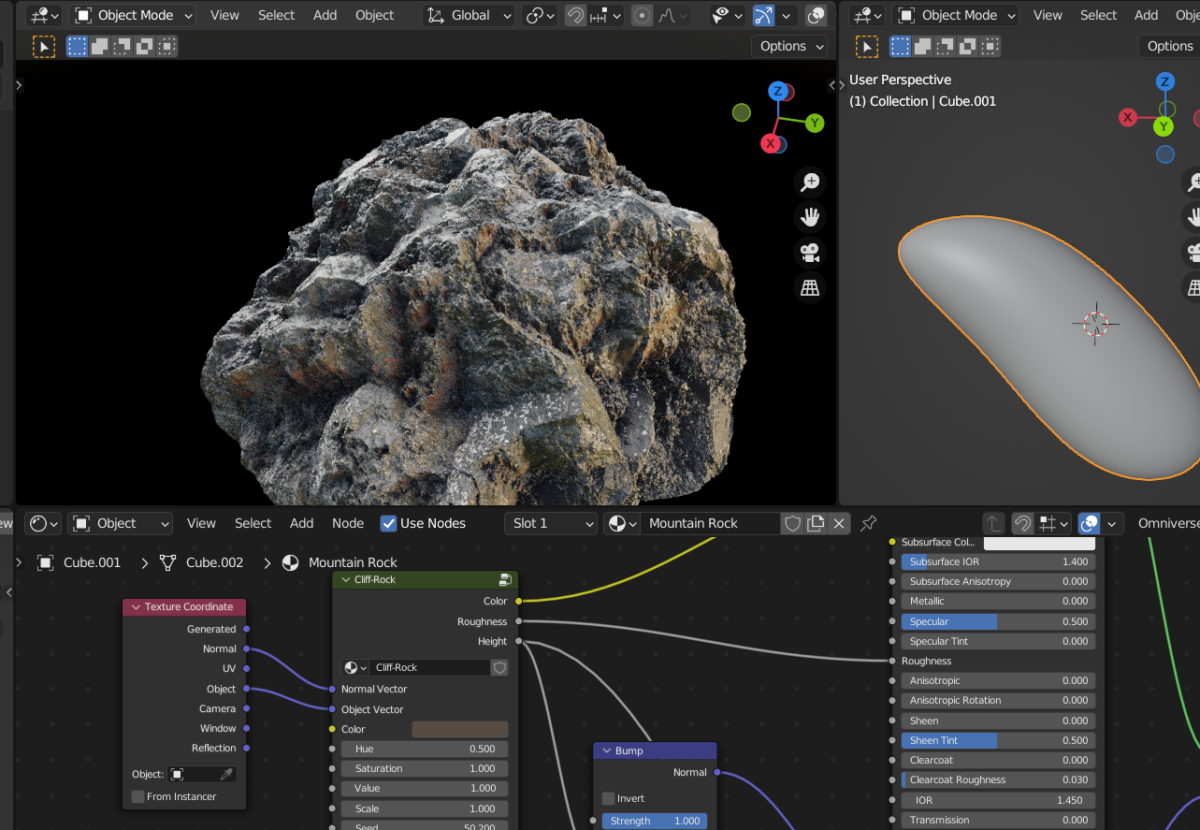This screenshot has height=830, width=1200.
Task: Unlink the Mountain Rock material with X
Action: 839,523
